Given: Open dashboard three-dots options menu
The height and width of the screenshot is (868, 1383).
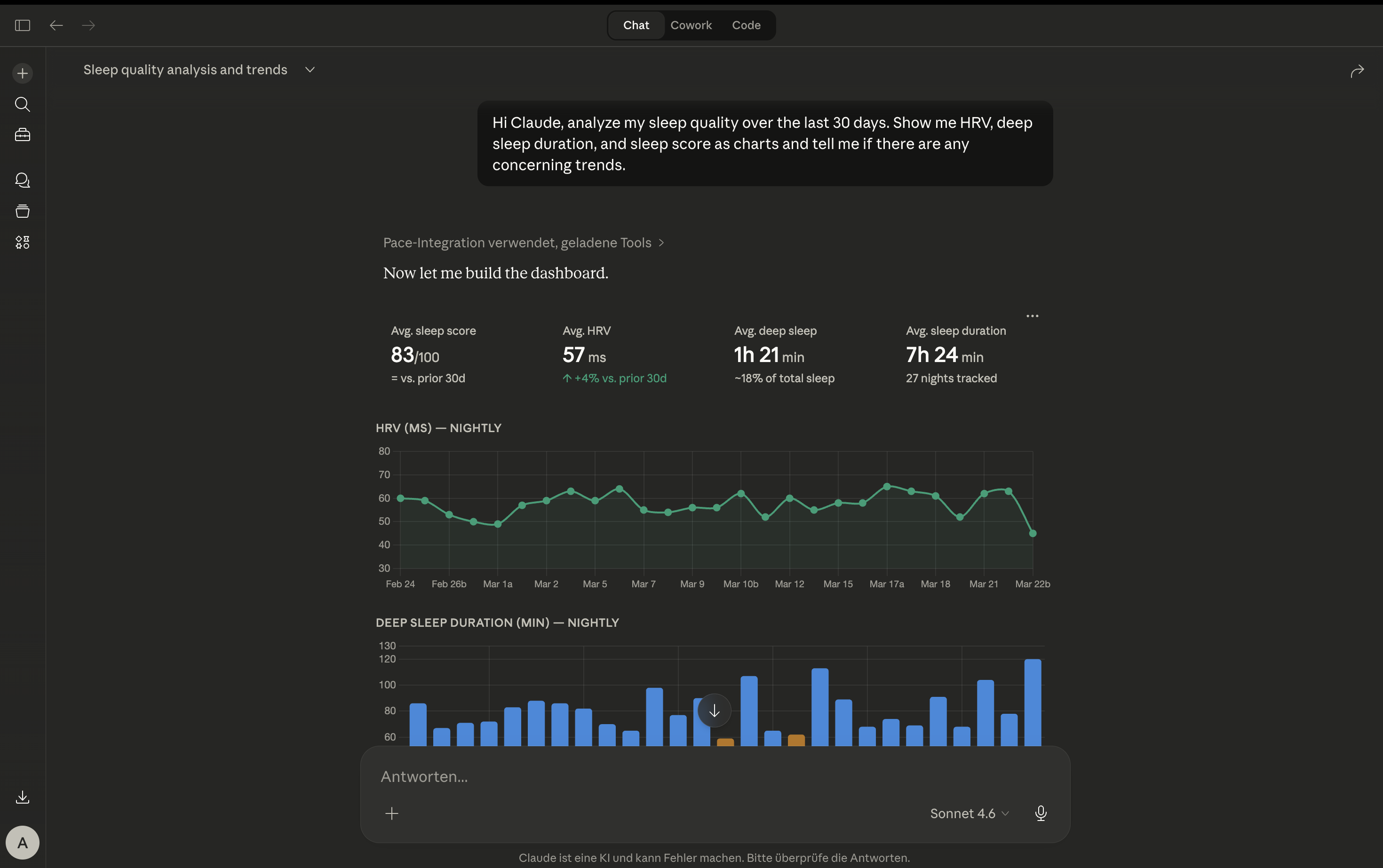Looking at the screenshot, I should coord(1032,316).
